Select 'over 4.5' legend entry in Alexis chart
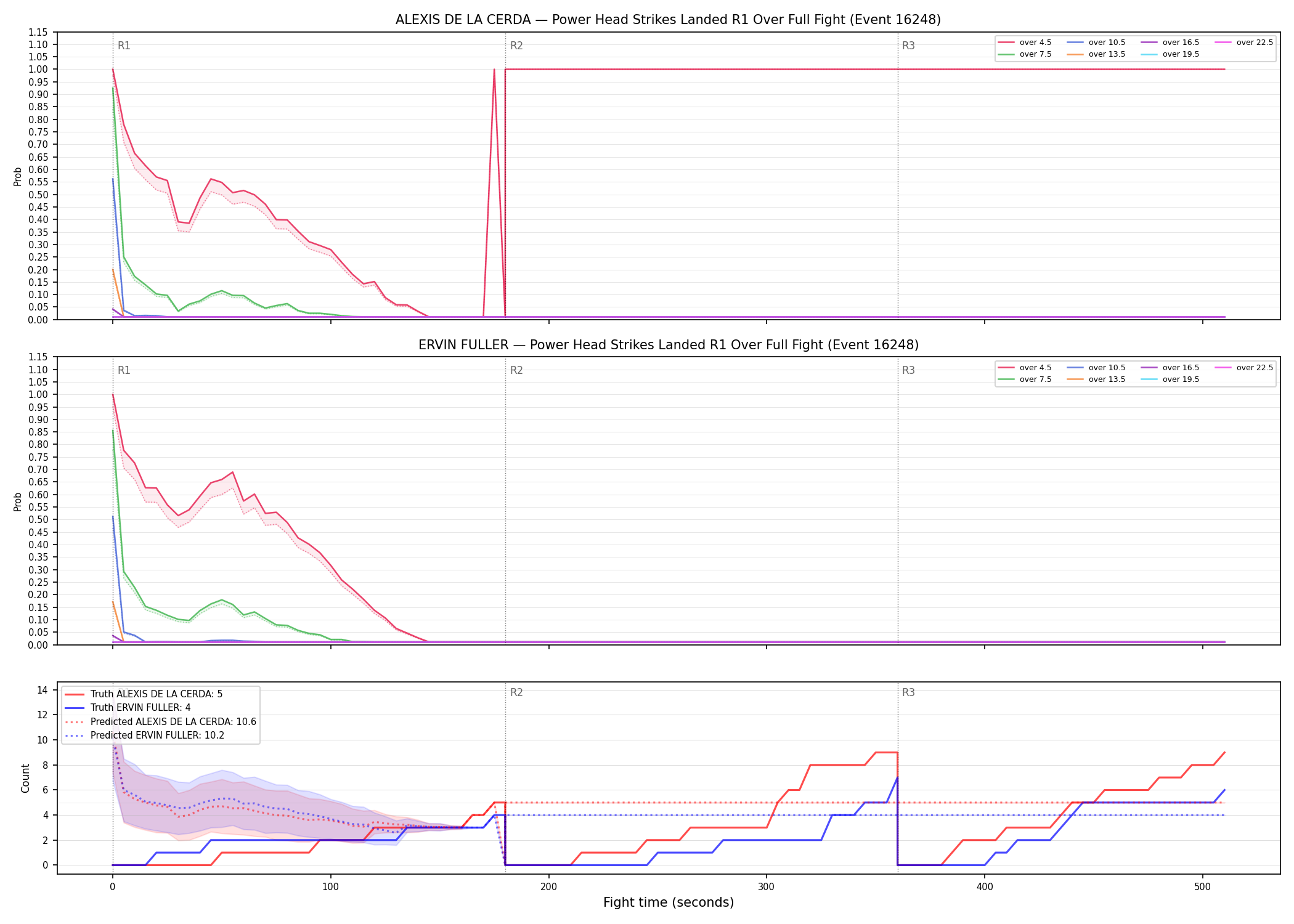The image size is (1294, 924). (x=1025, y=43)
